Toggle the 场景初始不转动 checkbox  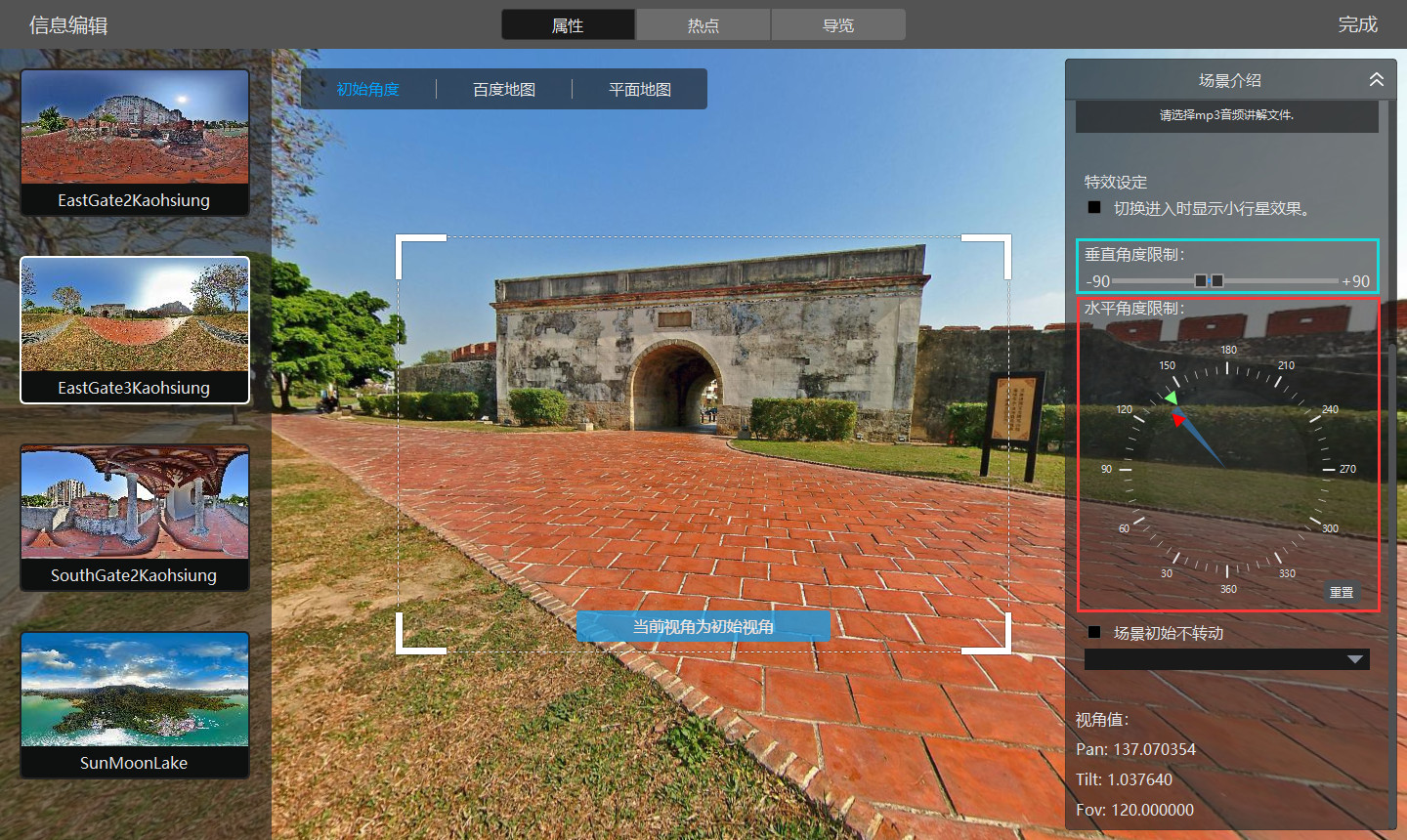click(x=1094, y=633)
